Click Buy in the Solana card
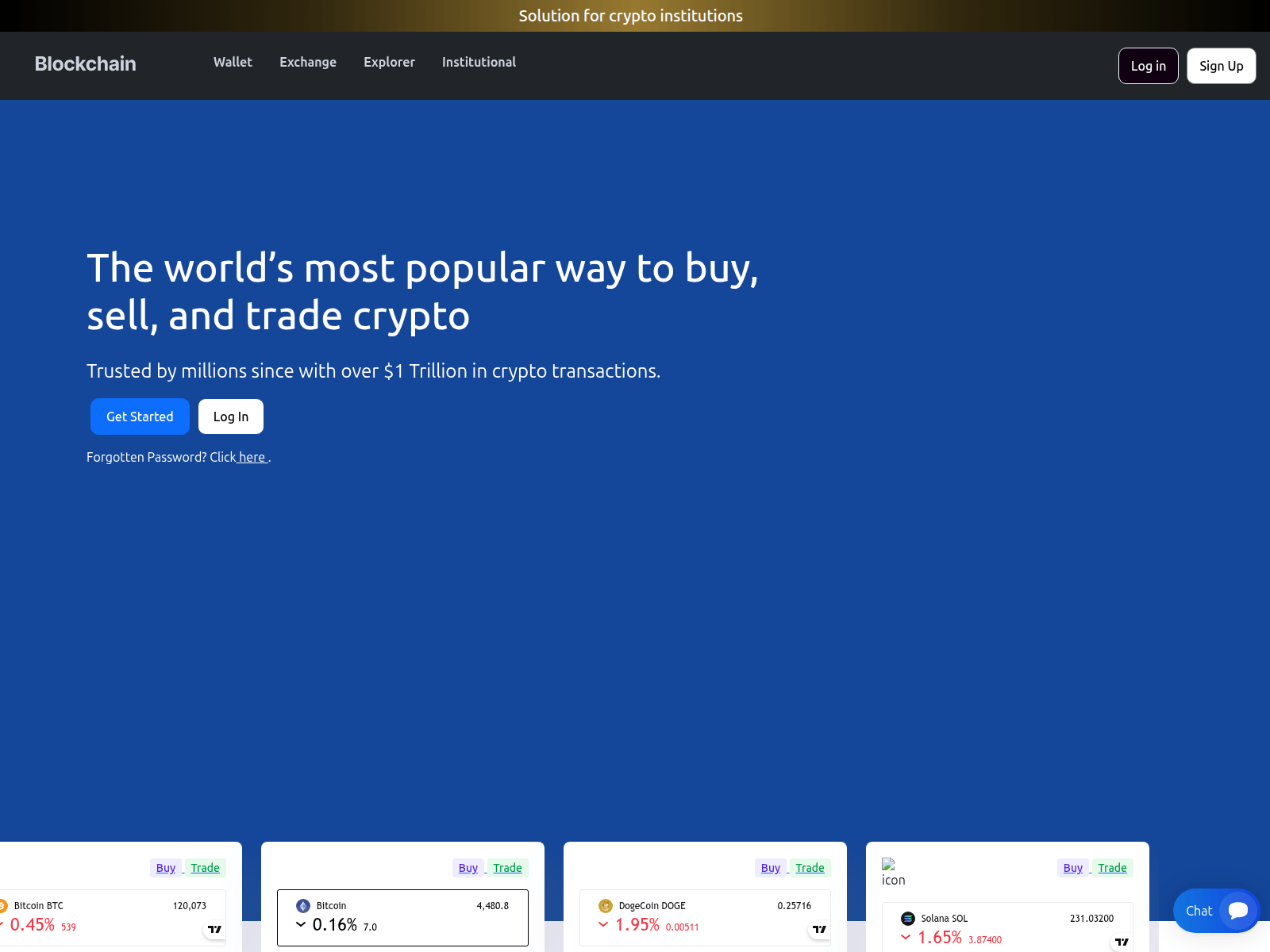The height and width of the screenshot is (952, 1270). [x=1073, y=868]
